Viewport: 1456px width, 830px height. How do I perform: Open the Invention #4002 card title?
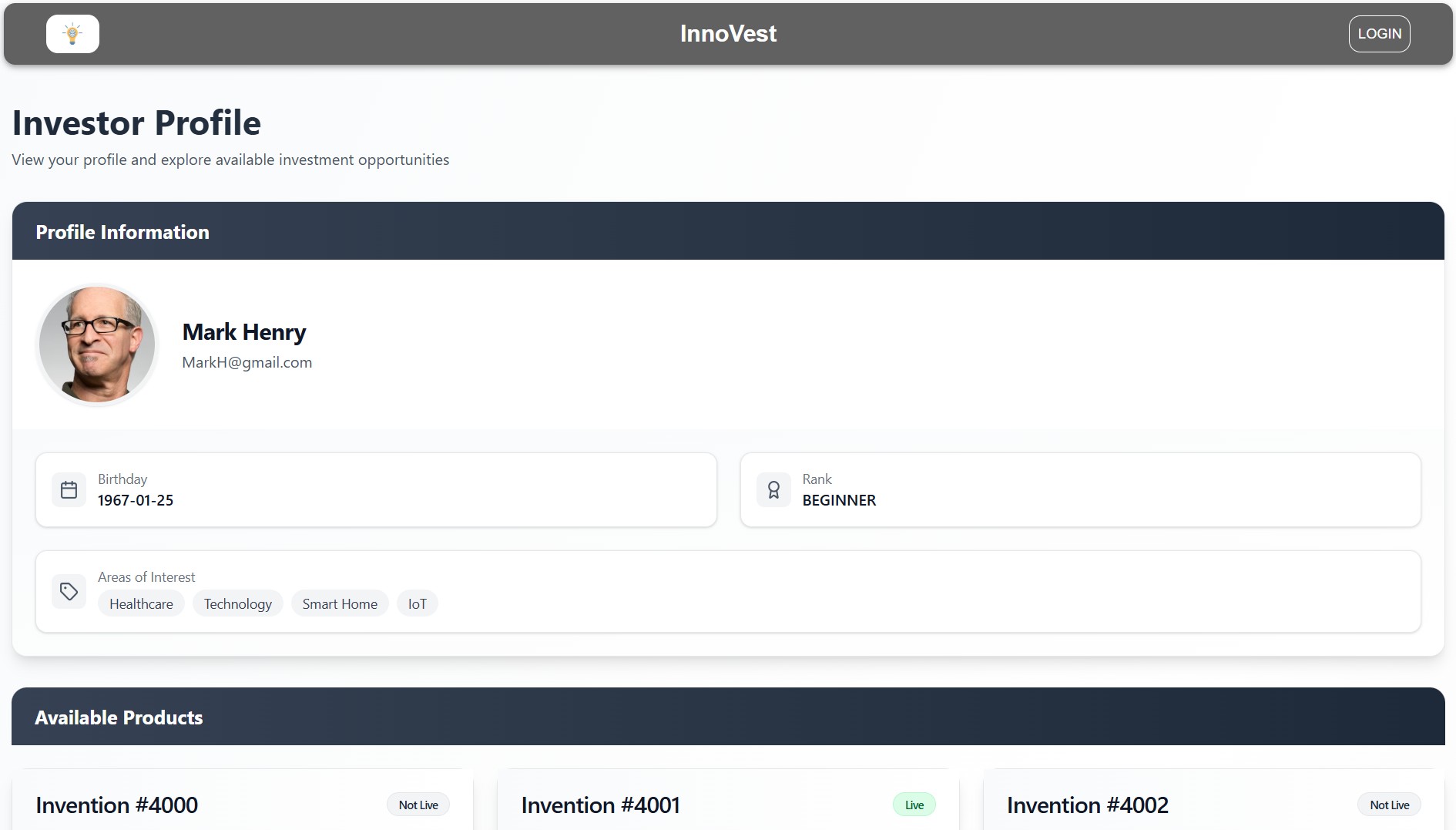1087,805
